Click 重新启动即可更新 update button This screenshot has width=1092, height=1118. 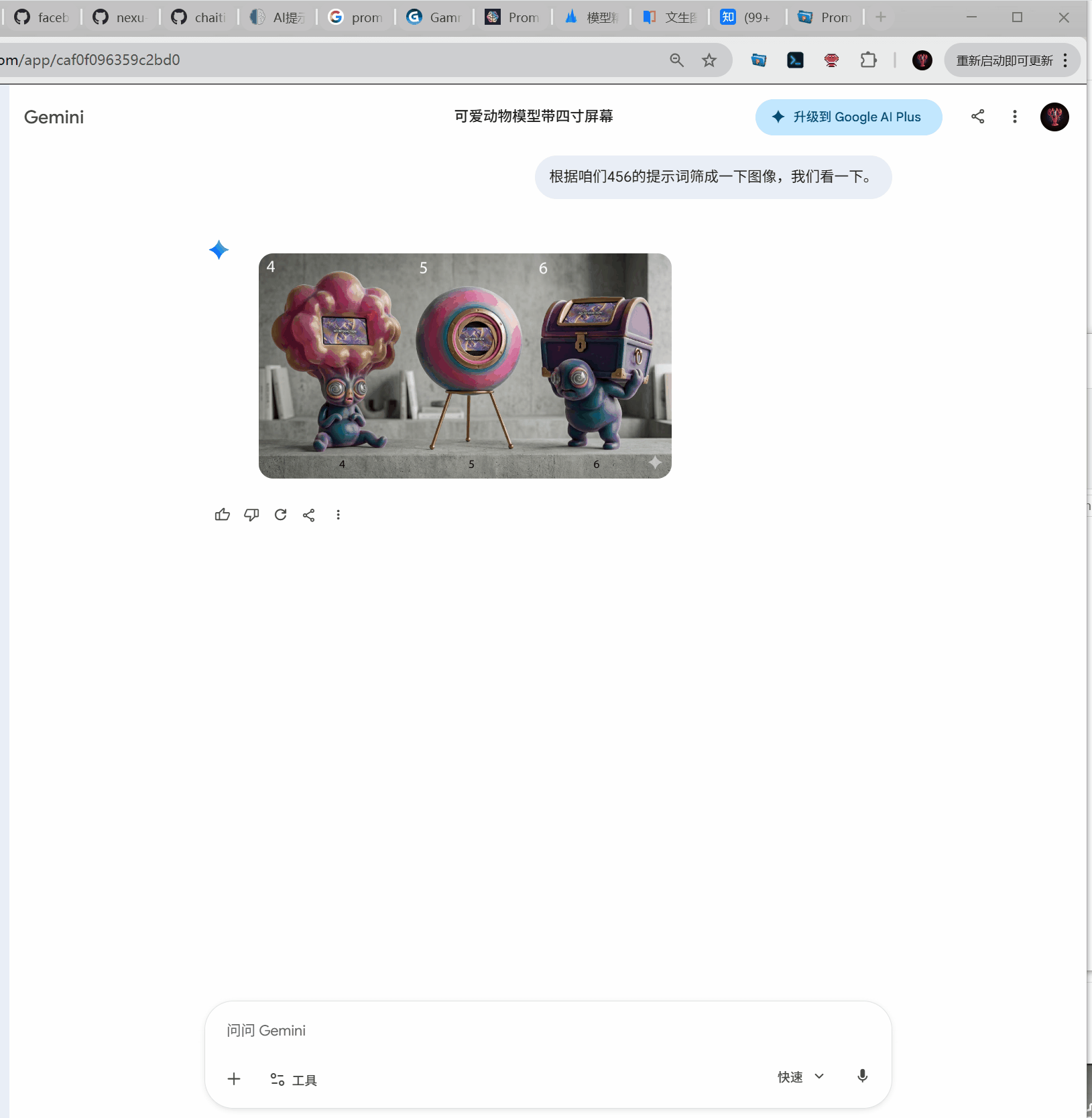click(x=1012, y=60)
